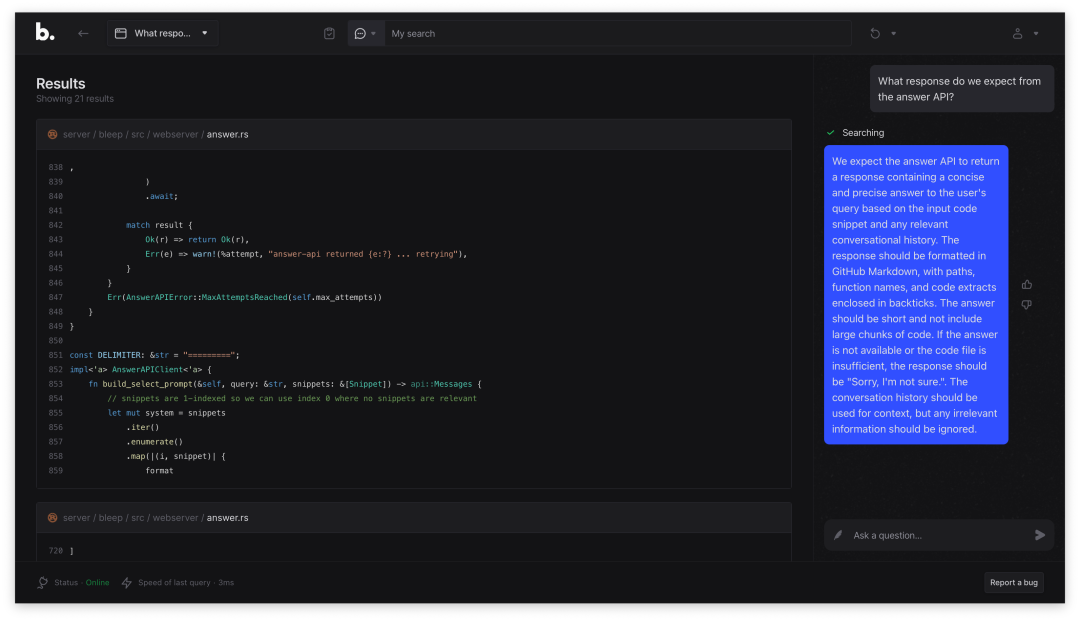1080x621 pixels.
Task: Focus the 'Ask a question...' field
Action: [939, 535]
